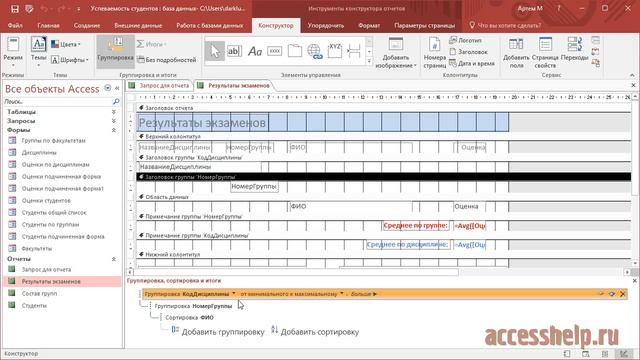Click the Title (Заголовок) button

(469, 52)
